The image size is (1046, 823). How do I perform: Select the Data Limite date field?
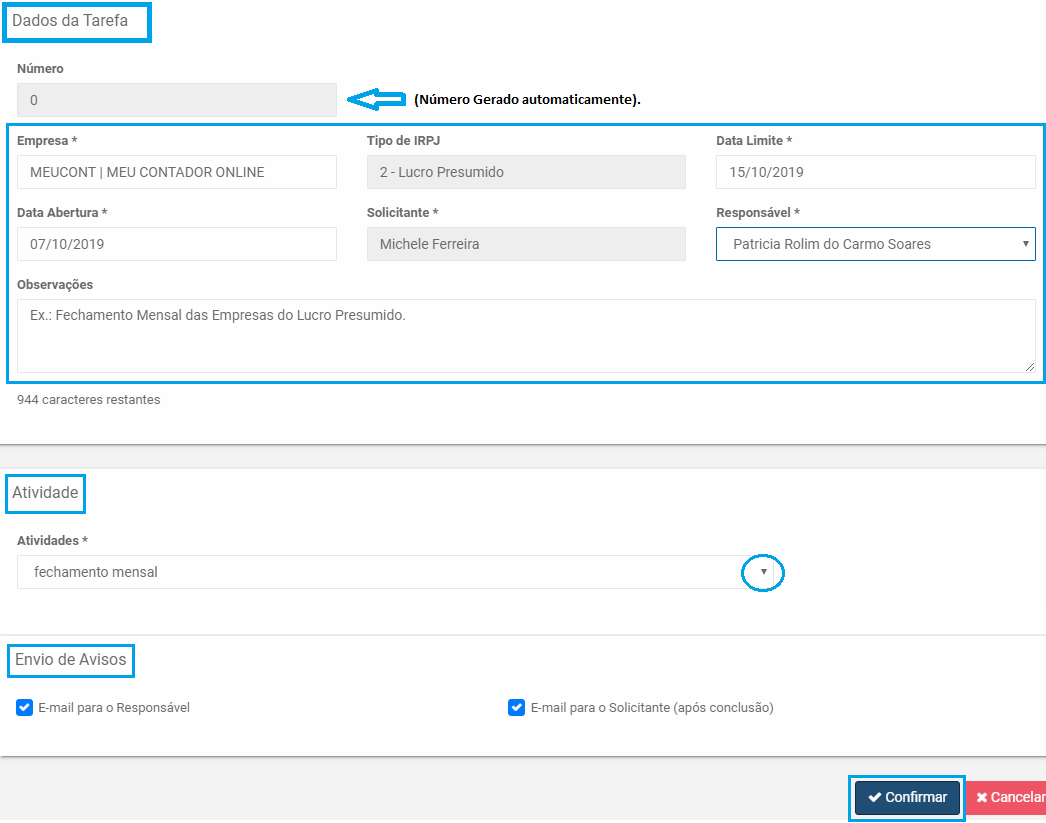coord(875,172)
